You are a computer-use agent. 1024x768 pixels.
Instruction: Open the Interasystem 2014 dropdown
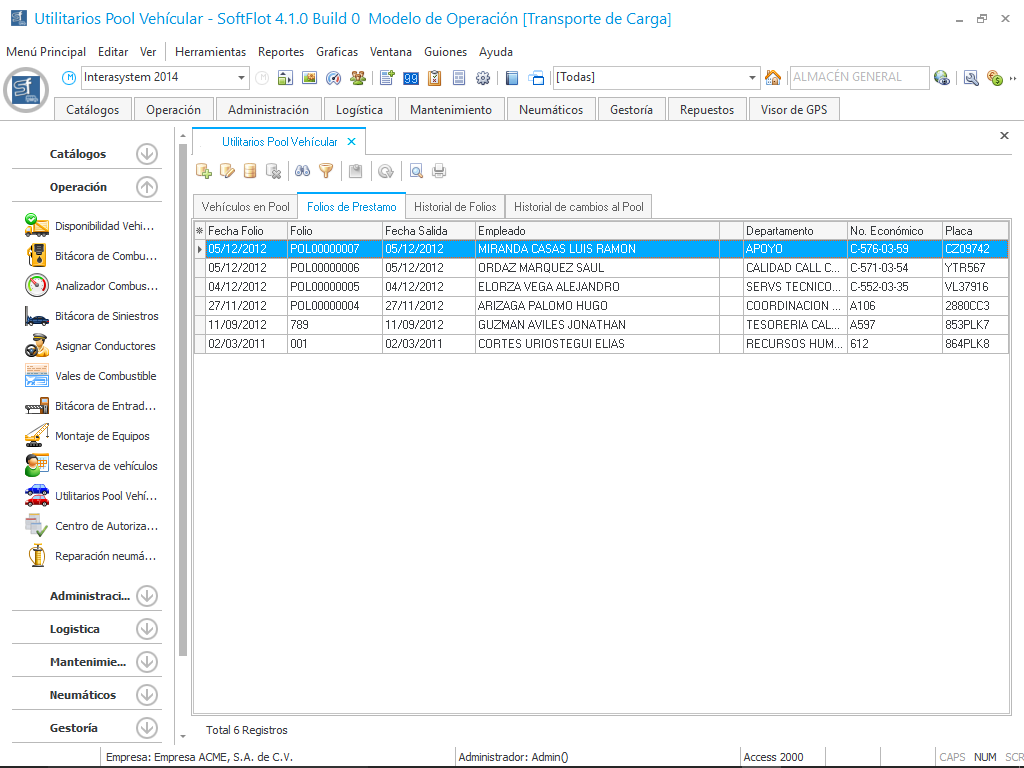242,78
